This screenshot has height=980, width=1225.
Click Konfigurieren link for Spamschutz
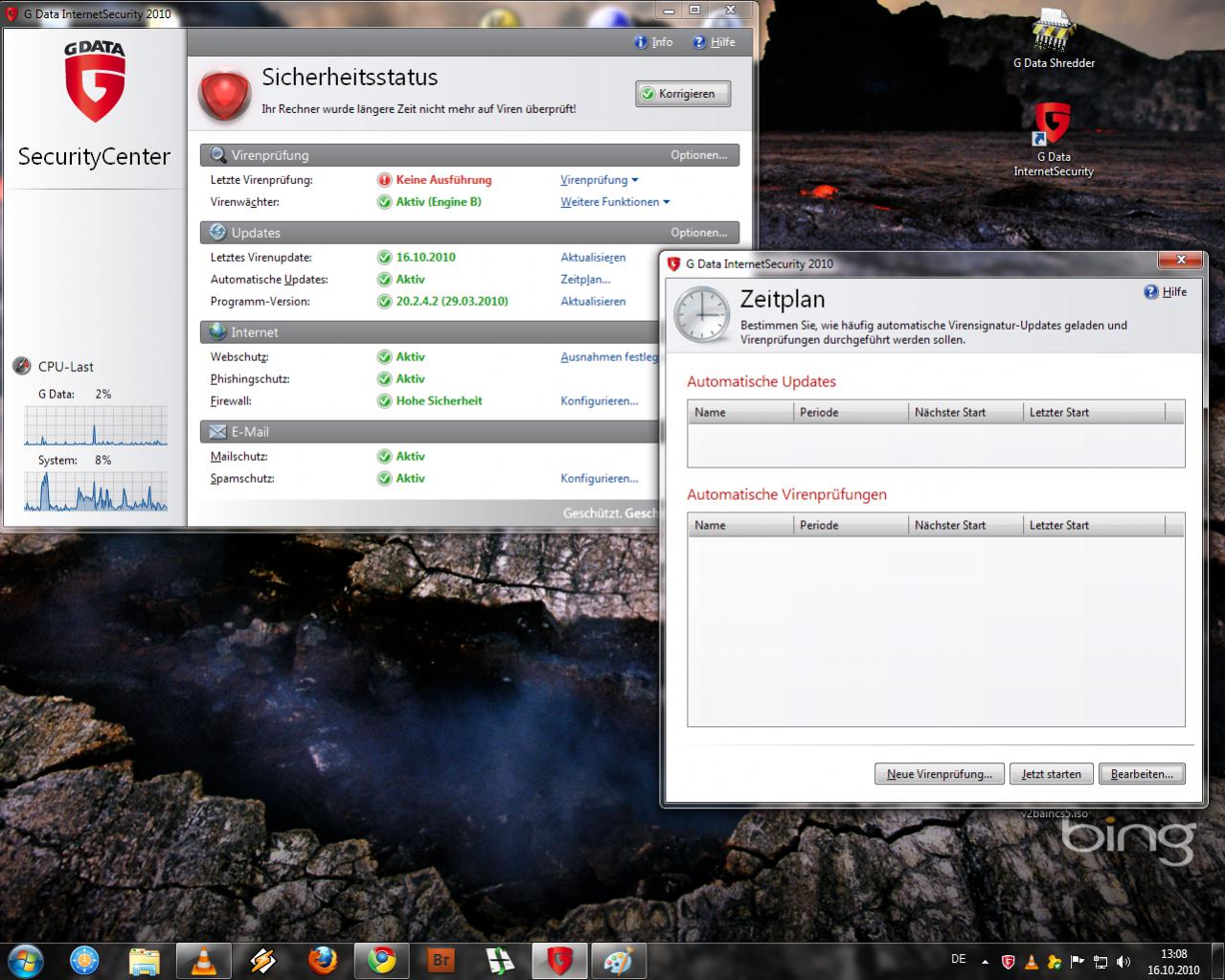click(600, 479)
